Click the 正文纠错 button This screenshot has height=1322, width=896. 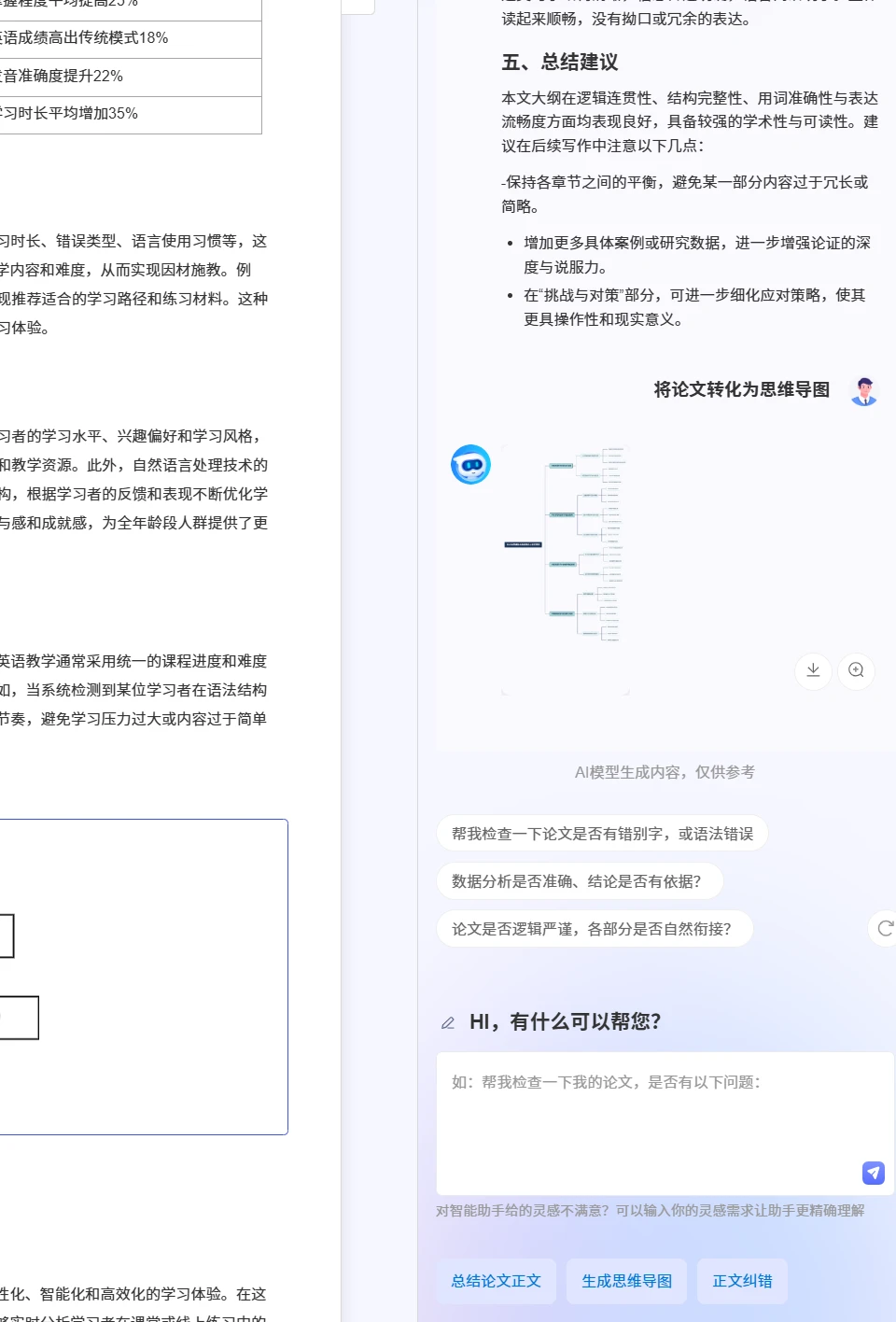click(x=743, y=1281)
